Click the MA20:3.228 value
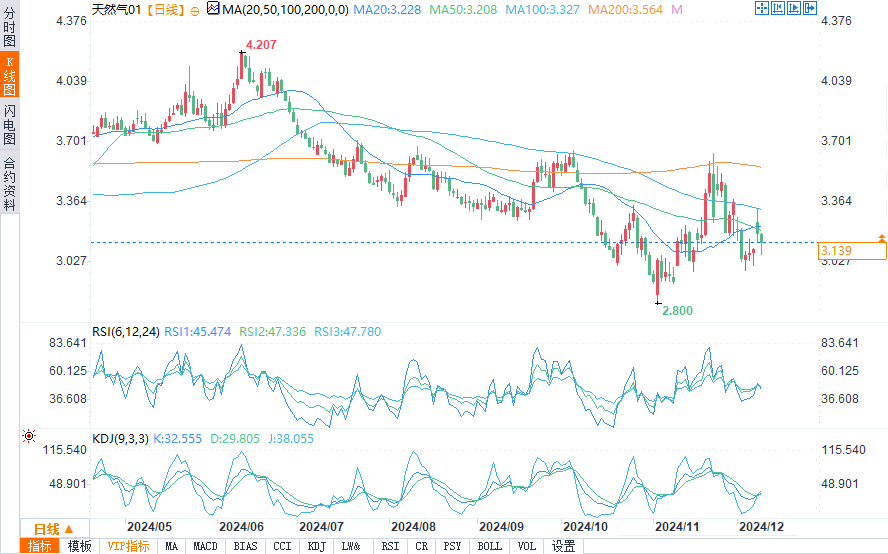The image size is (888, 554). pos(387,10)
